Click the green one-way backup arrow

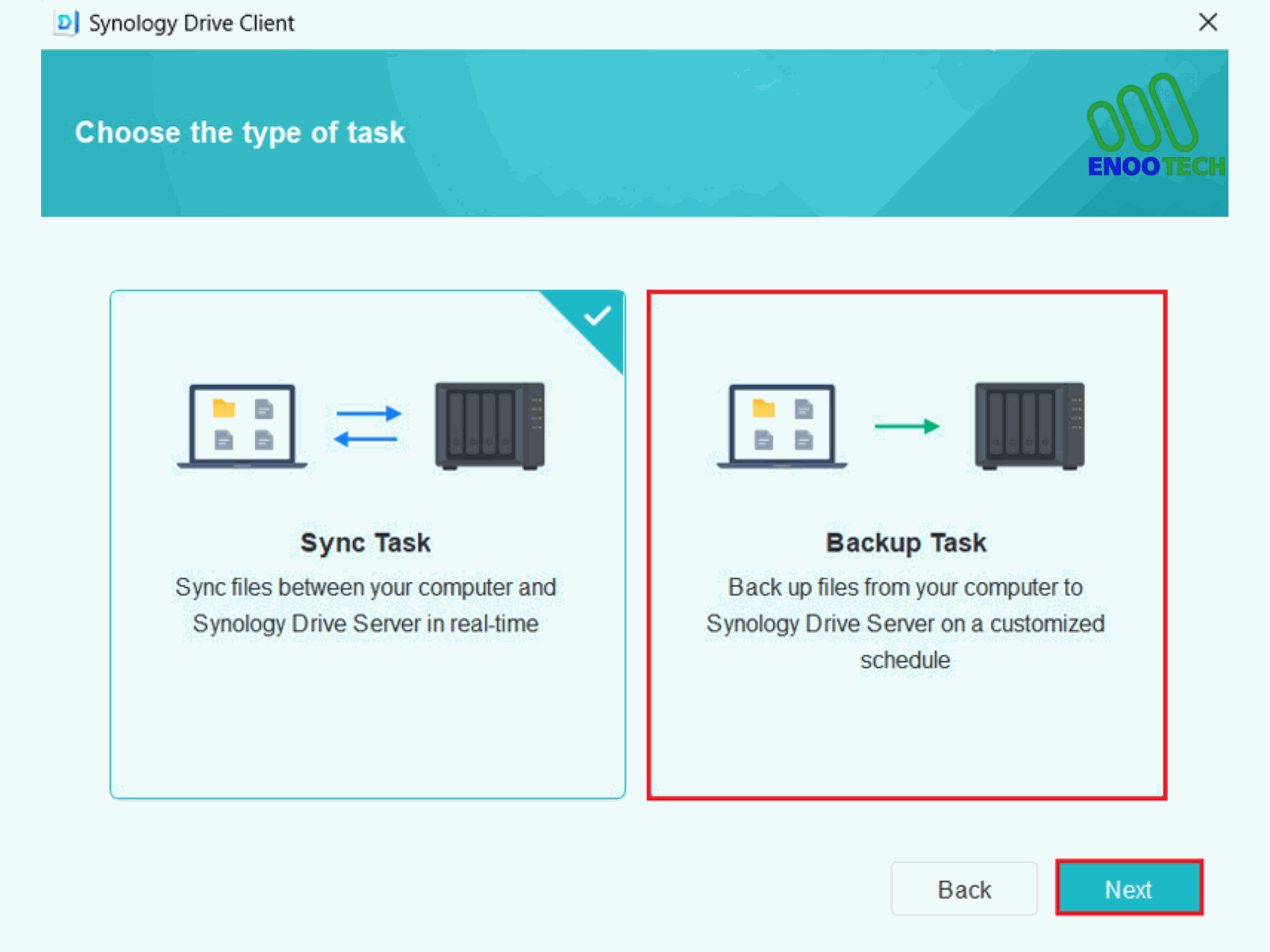[x=907, y=426]
